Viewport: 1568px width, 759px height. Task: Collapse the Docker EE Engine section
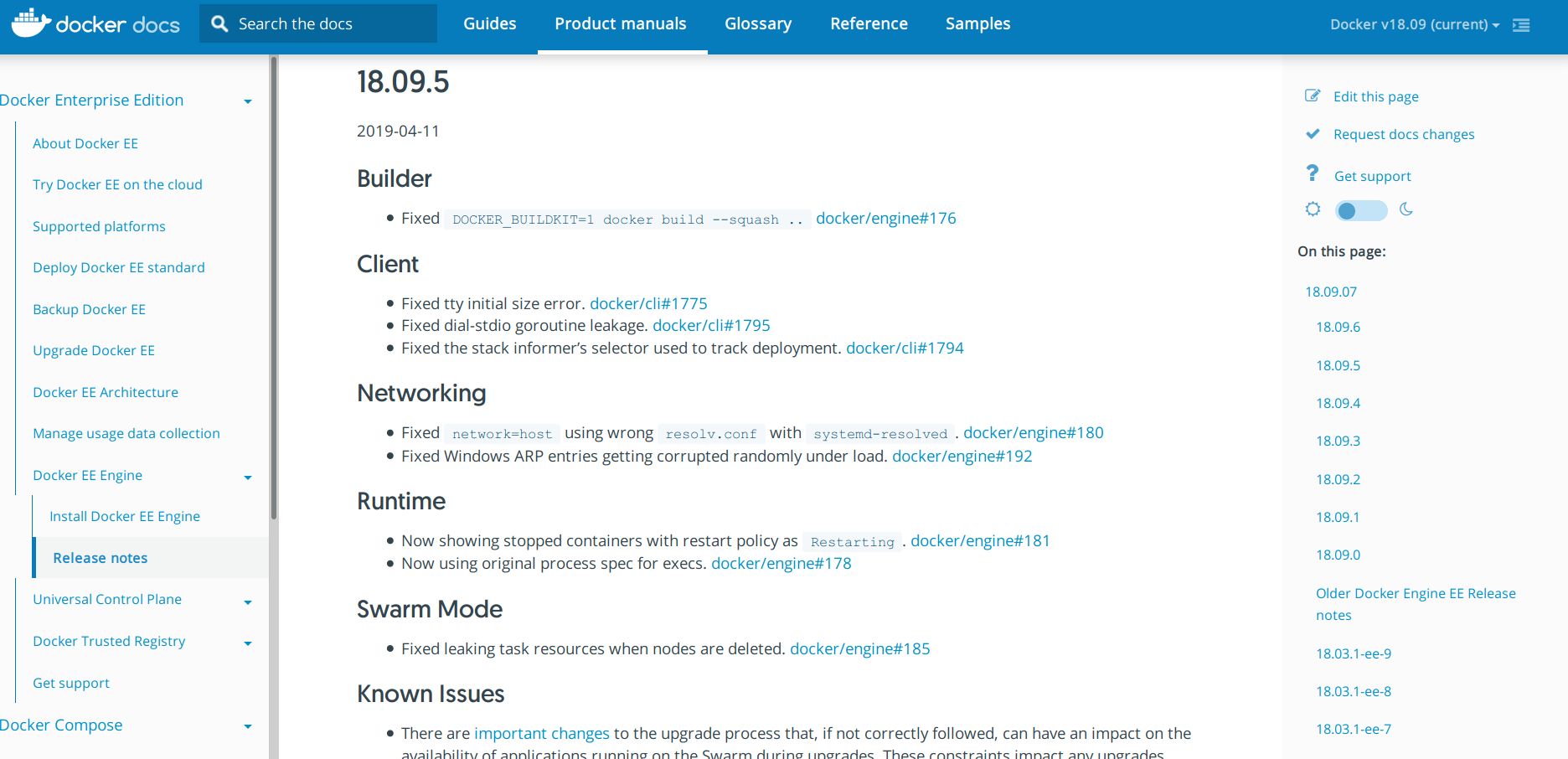pos(247,478)
